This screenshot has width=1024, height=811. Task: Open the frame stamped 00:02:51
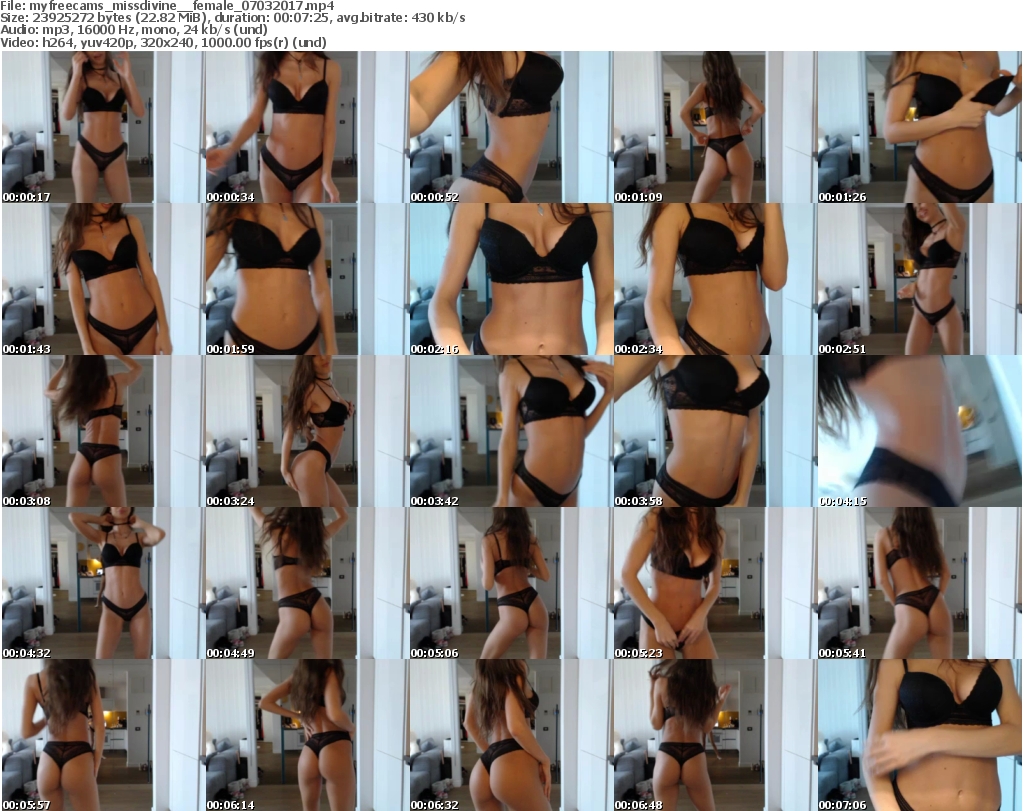919,279
